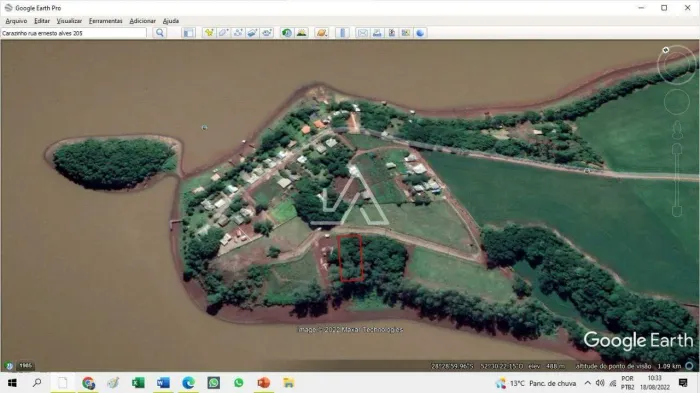
Task: Open the Visualizar menu
Action: point(69,21)
